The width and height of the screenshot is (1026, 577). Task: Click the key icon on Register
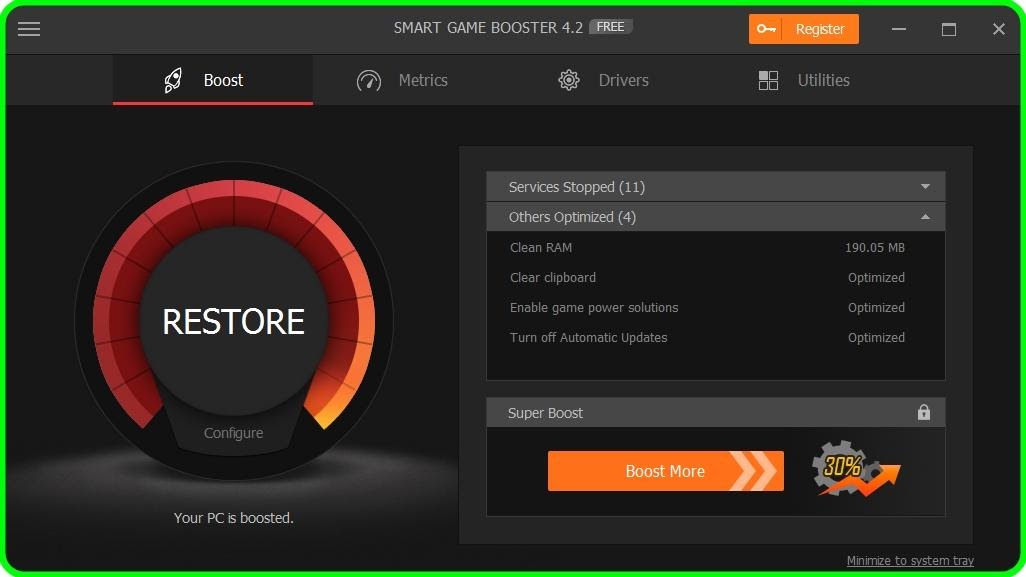[x=766, y=29]
